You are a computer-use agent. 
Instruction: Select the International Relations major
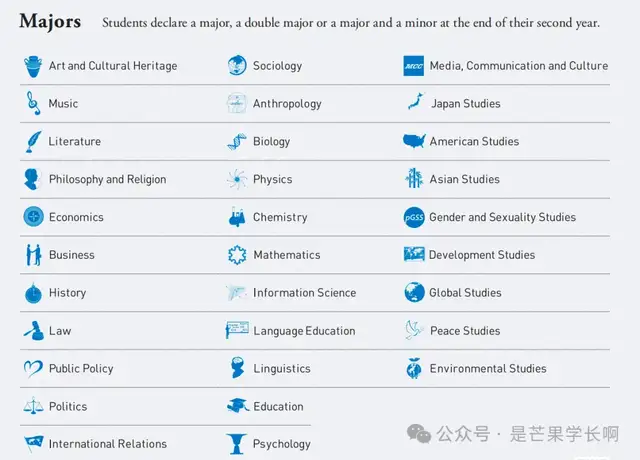(107, 444)
